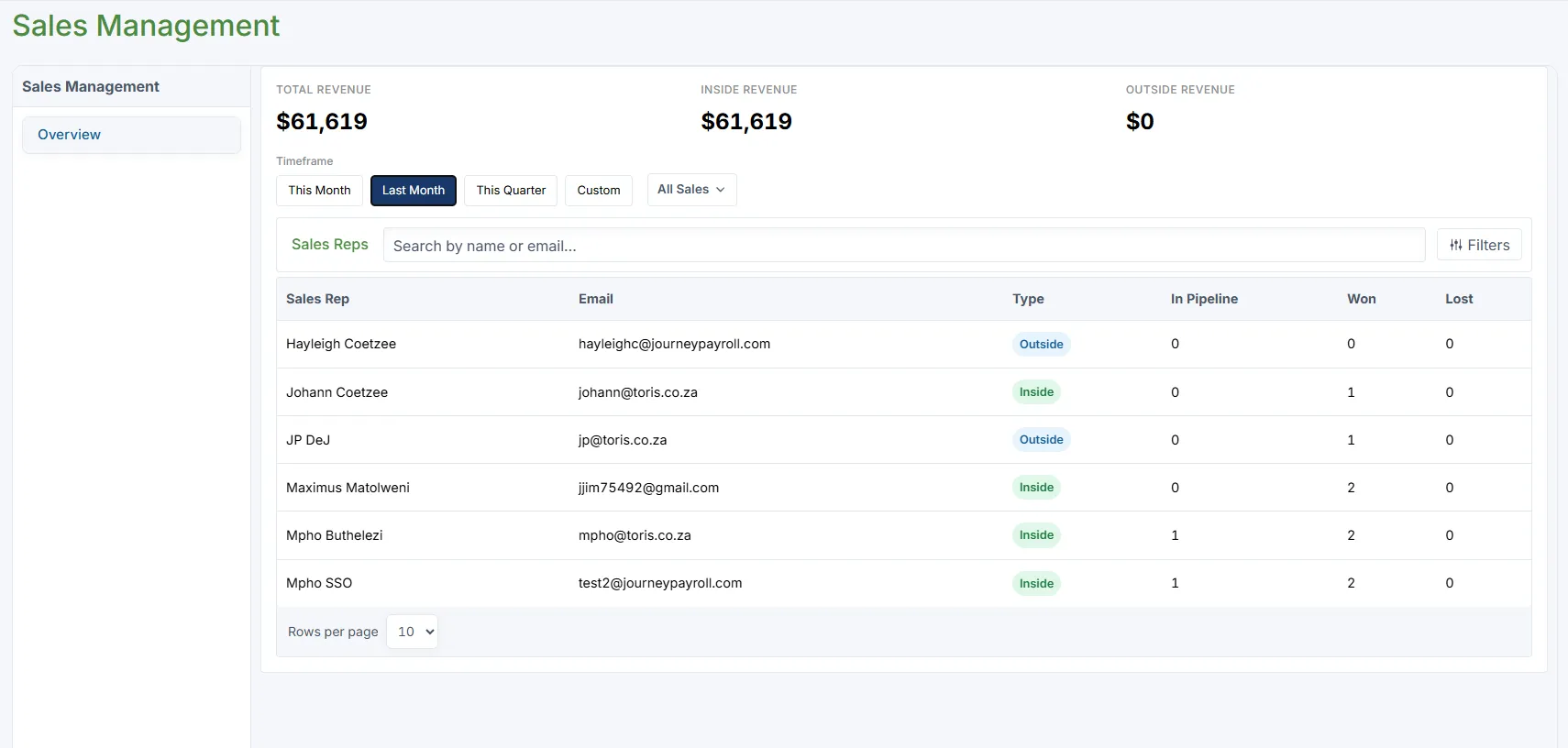This screenshot has height=748, width=1568.
Task: Click the Inside Revenue $61,619 value
Action: 746,121
